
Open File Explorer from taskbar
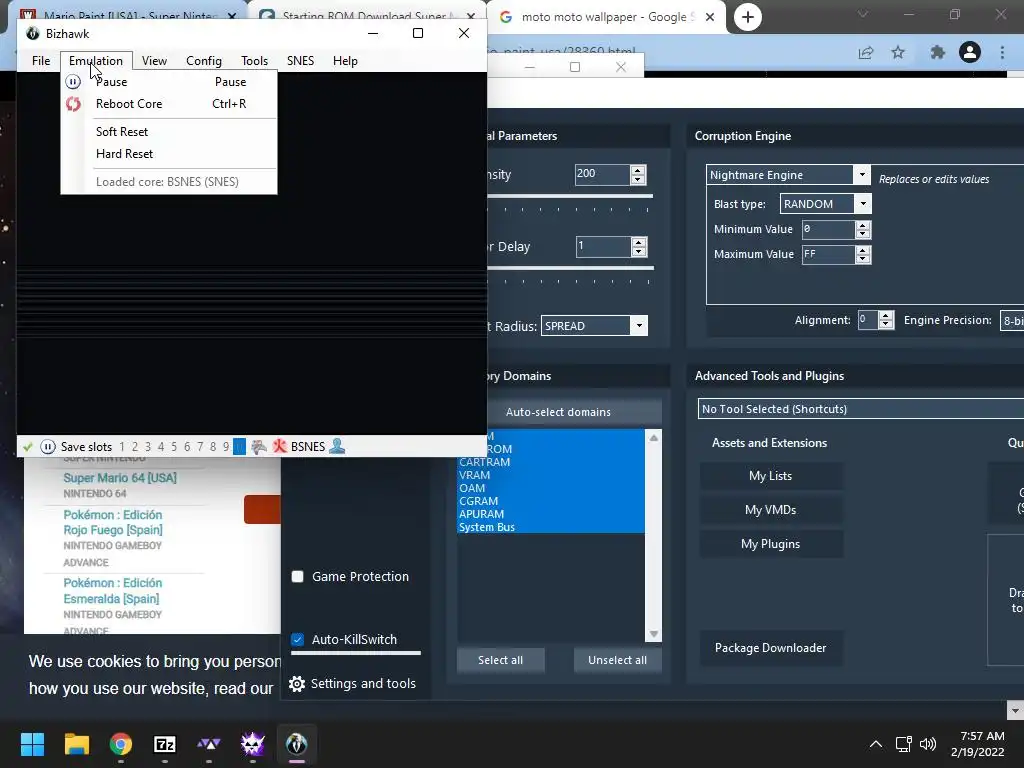click(x=76, y=744)
